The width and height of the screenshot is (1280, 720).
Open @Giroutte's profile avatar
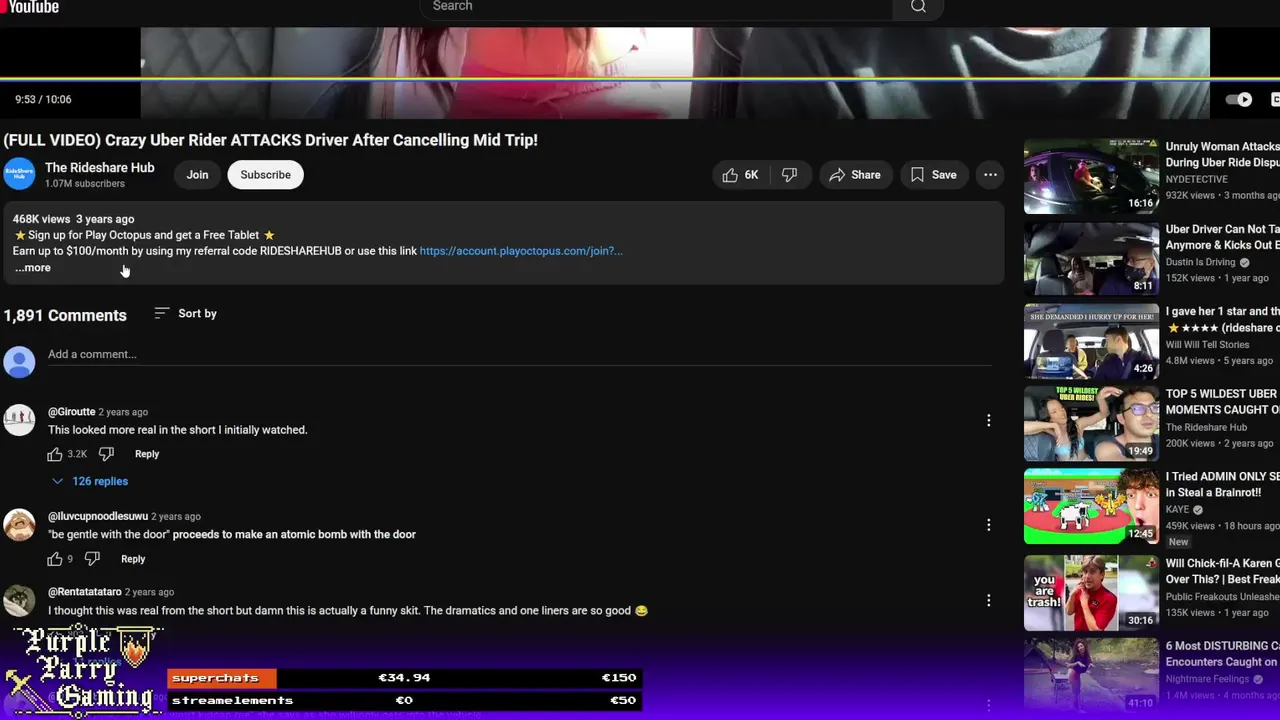(x=19, y=420)
